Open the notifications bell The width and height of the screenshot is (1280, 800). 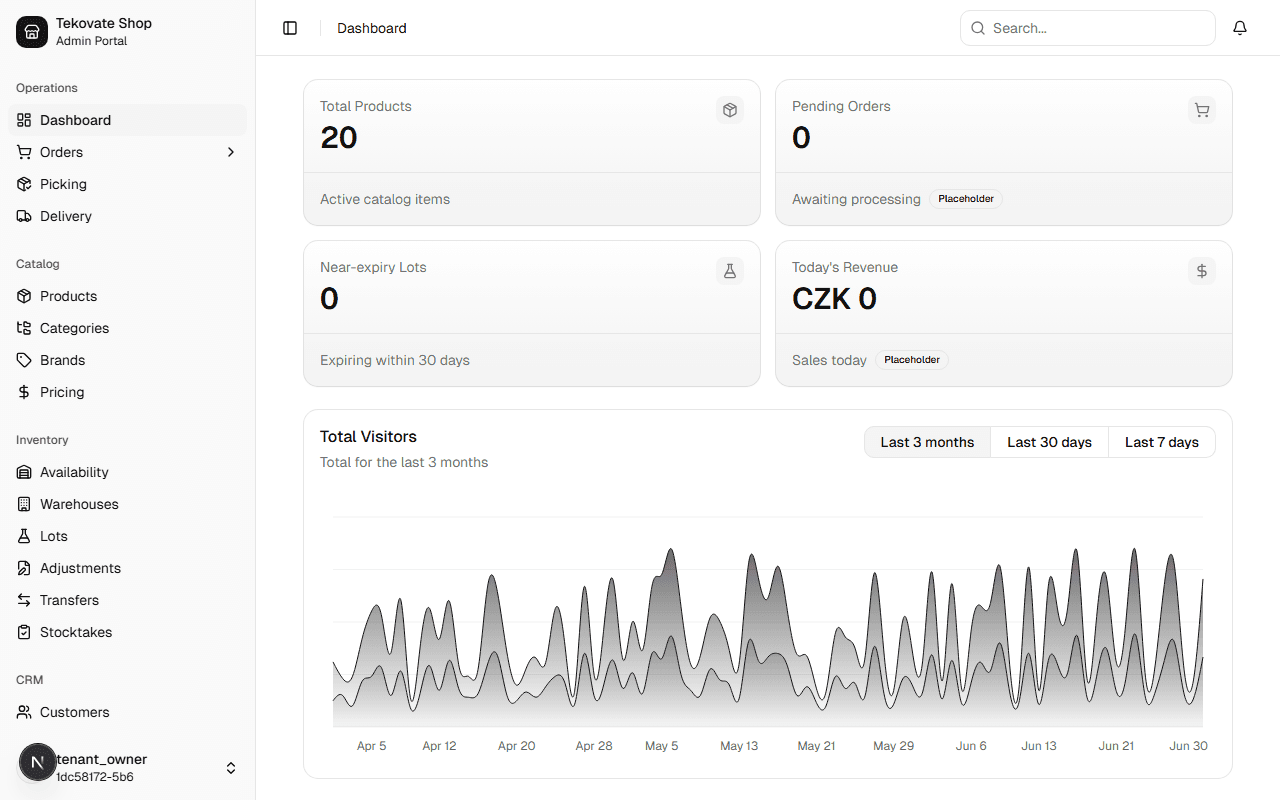1240,28
